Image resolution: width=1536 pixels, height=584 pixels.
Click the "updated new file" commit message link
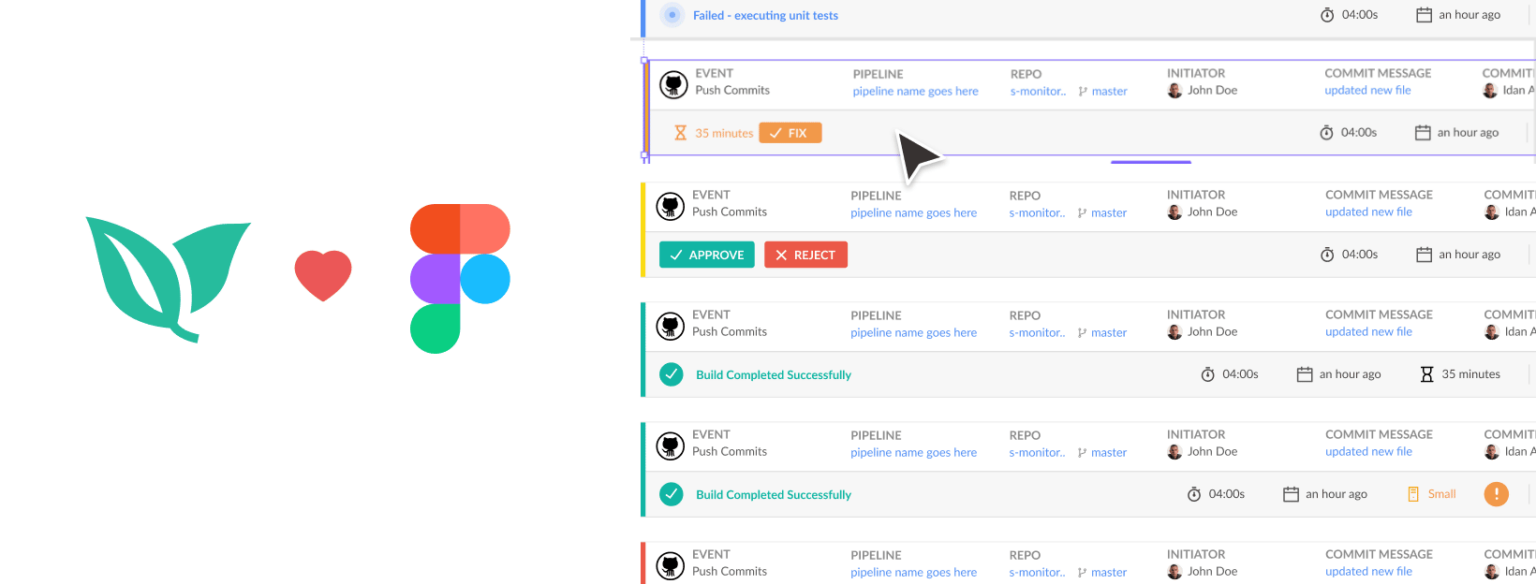click(1367, 90)
